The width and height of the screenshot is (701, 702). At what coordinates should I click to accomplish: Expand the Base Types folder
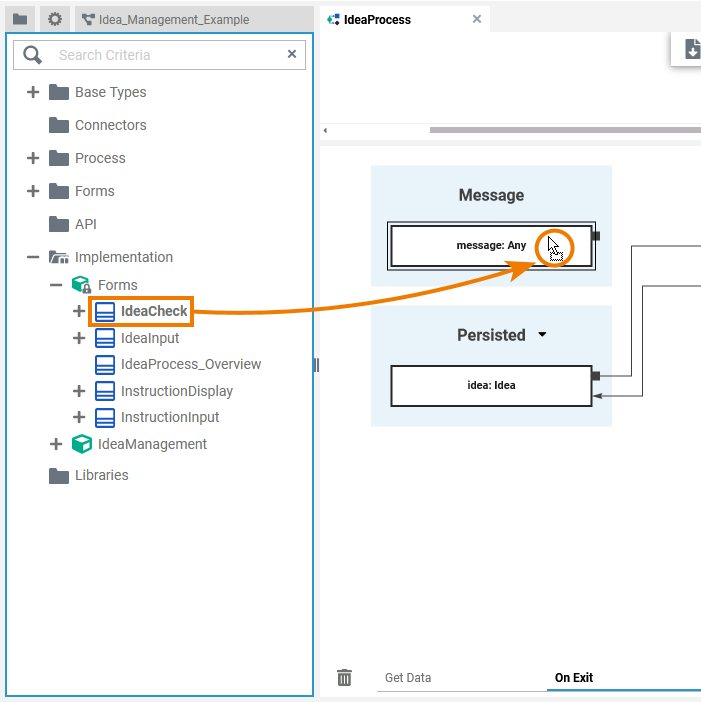(x=33, y=92)
